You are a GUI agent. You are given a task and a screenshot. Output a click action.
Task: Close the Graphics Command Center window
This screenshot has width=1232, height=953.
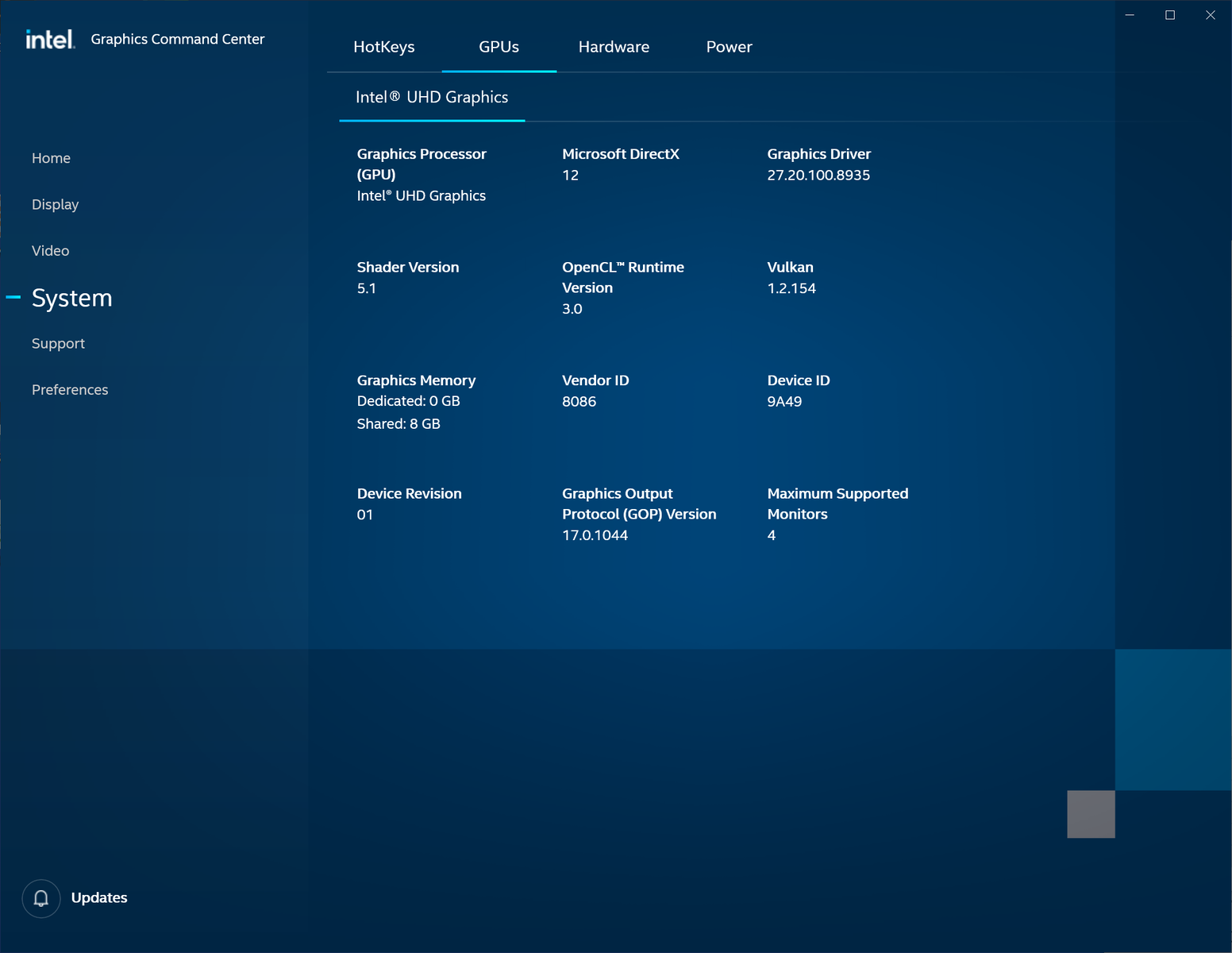click(1211, 15)
